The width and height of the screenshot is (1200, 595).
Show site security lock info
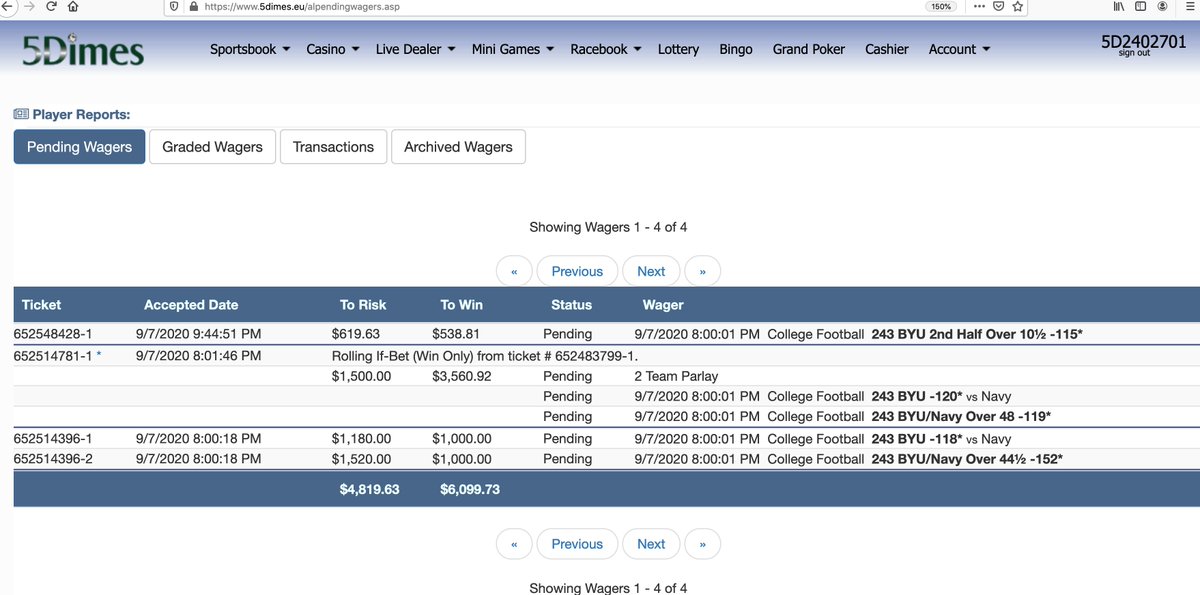click(x=193, y=6)
